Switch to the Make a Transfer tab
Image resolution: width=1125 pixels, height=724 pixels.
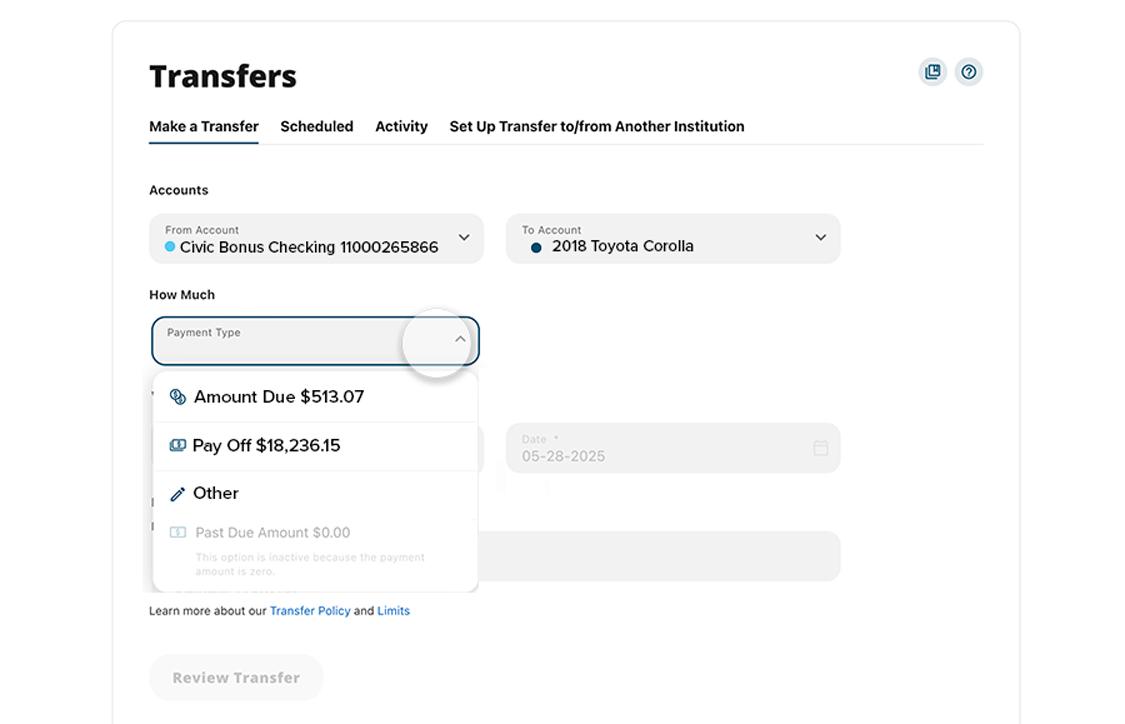[204, 126]
